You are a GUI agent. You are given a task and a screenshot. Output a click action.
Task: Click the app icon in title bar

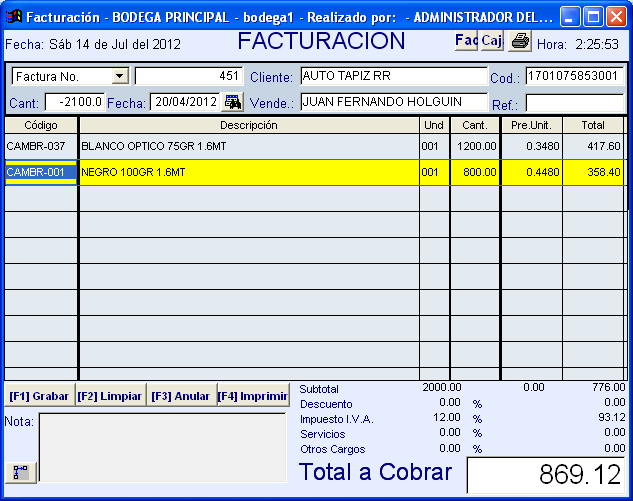[x=14, y=17]
